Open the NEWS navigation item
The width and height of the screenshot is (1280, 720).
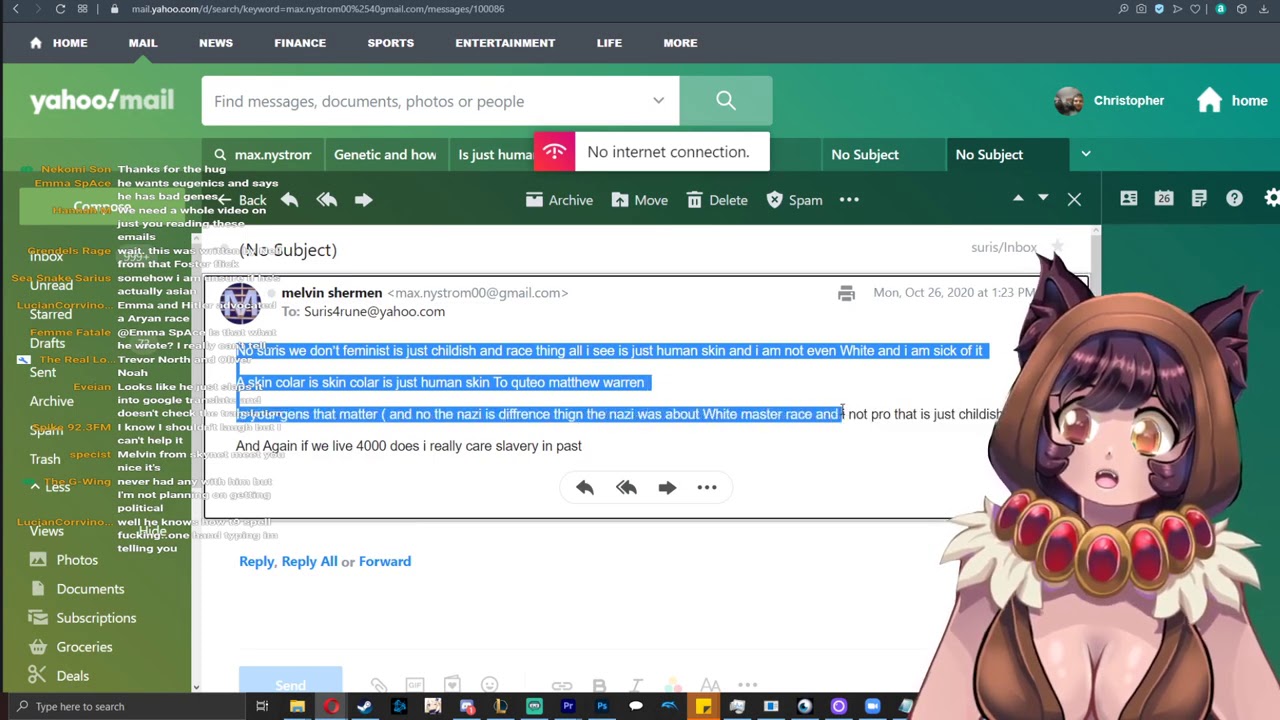click(216, 43)
